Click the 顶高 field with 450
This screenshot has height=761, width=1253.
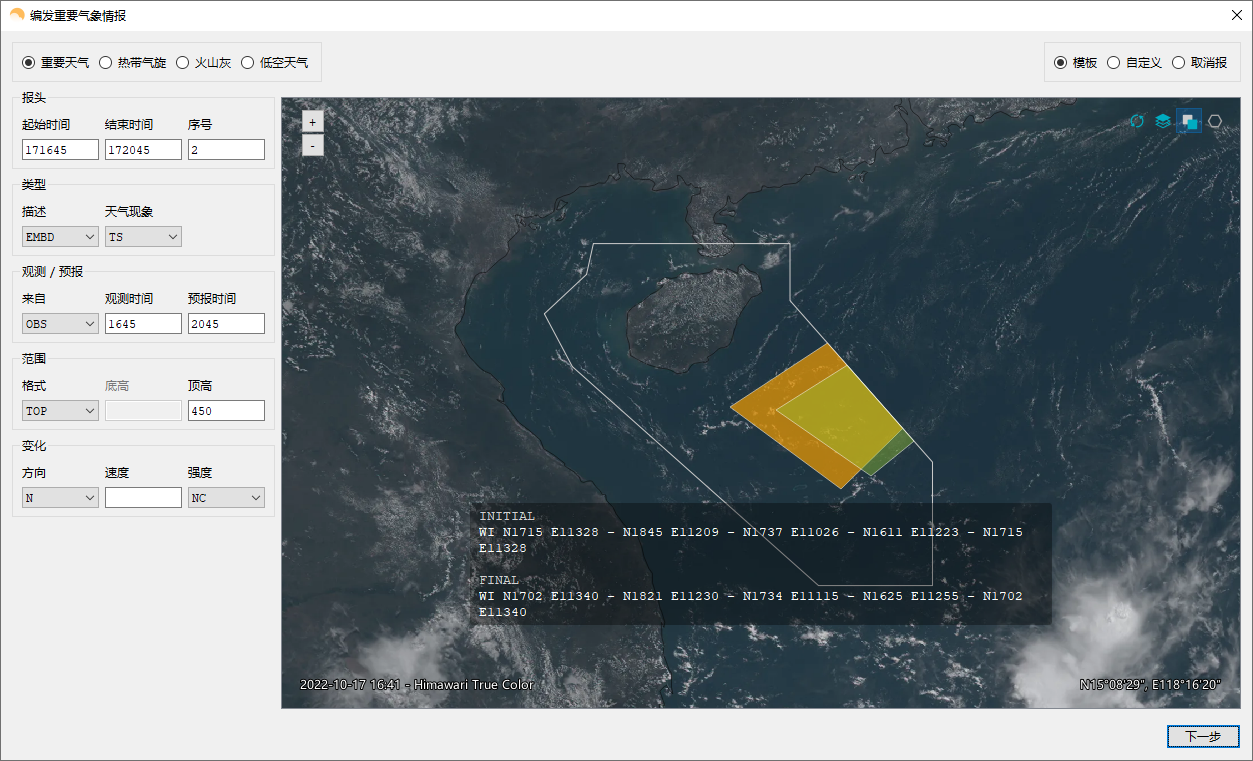point(226,411)
